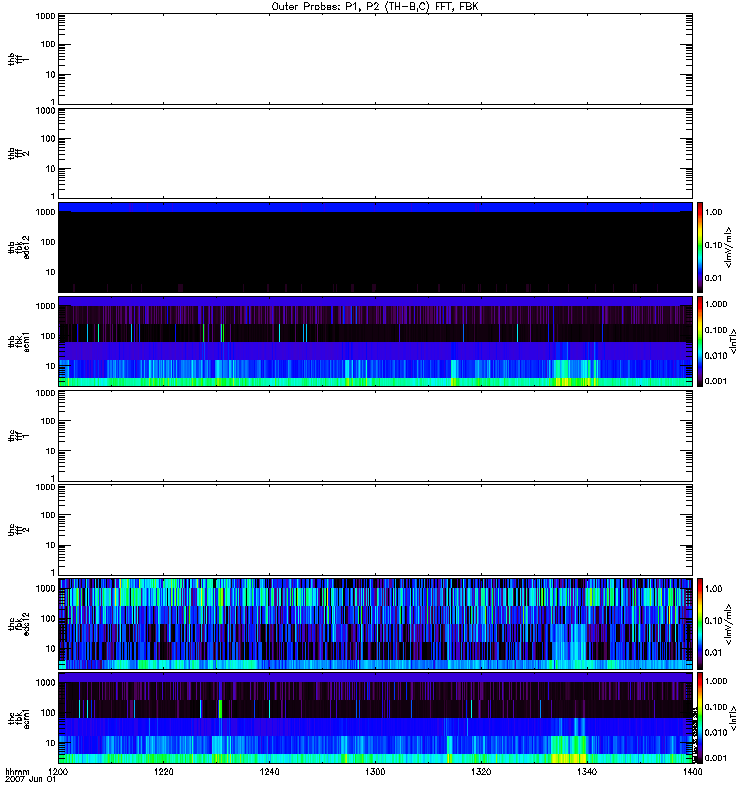This screenshot has width=750, height=800.
Task: Click the 10 tick label on thc fbk scm1 axis
Action: pyautogui.click(x=50, y=743)
